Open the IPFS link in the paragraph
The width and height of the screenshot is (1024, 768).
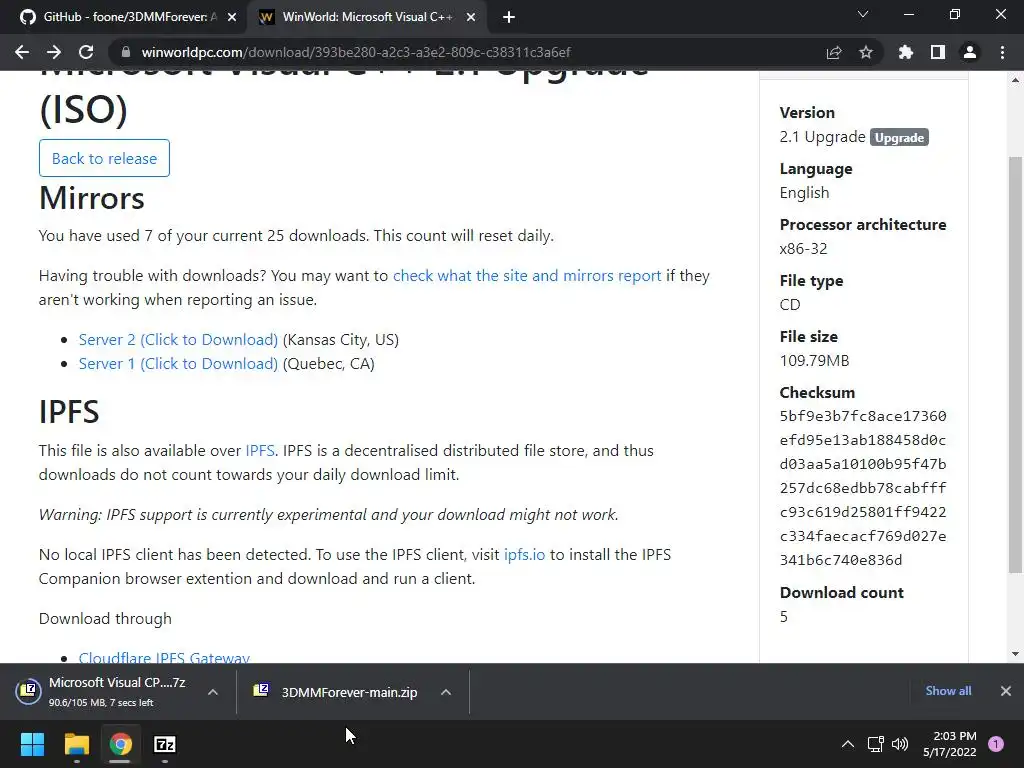click(260, 451)
